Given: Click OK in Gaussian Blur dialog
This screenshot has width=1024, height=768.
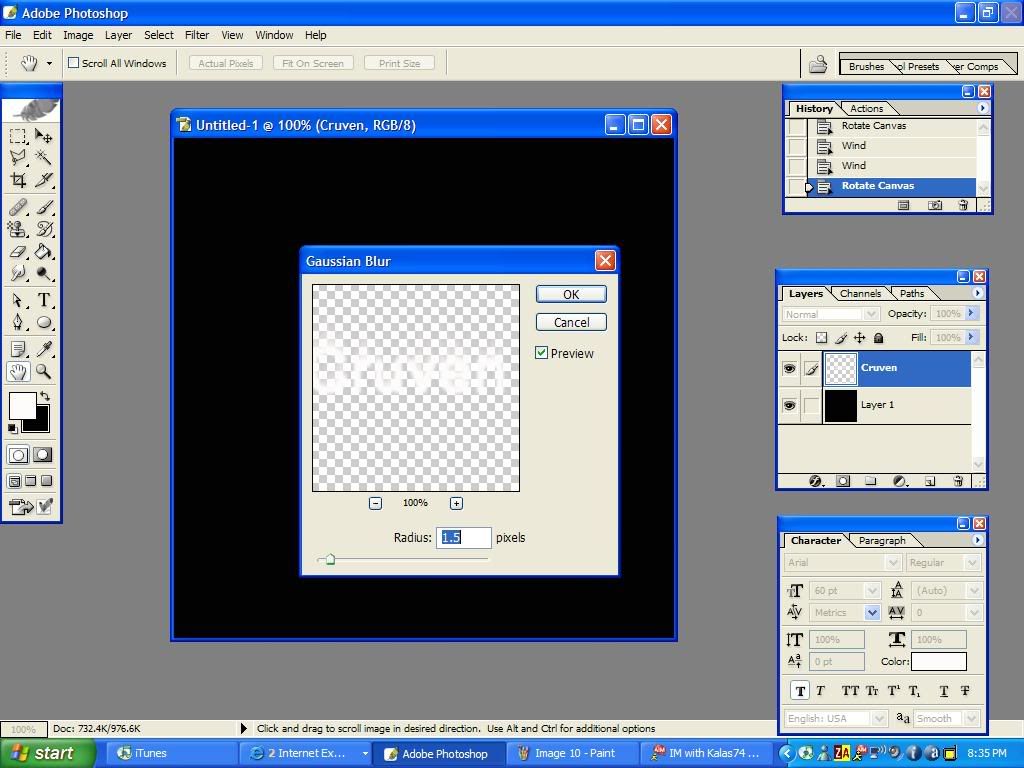Looking at the screenshot, I should click(x=571, y=294).
